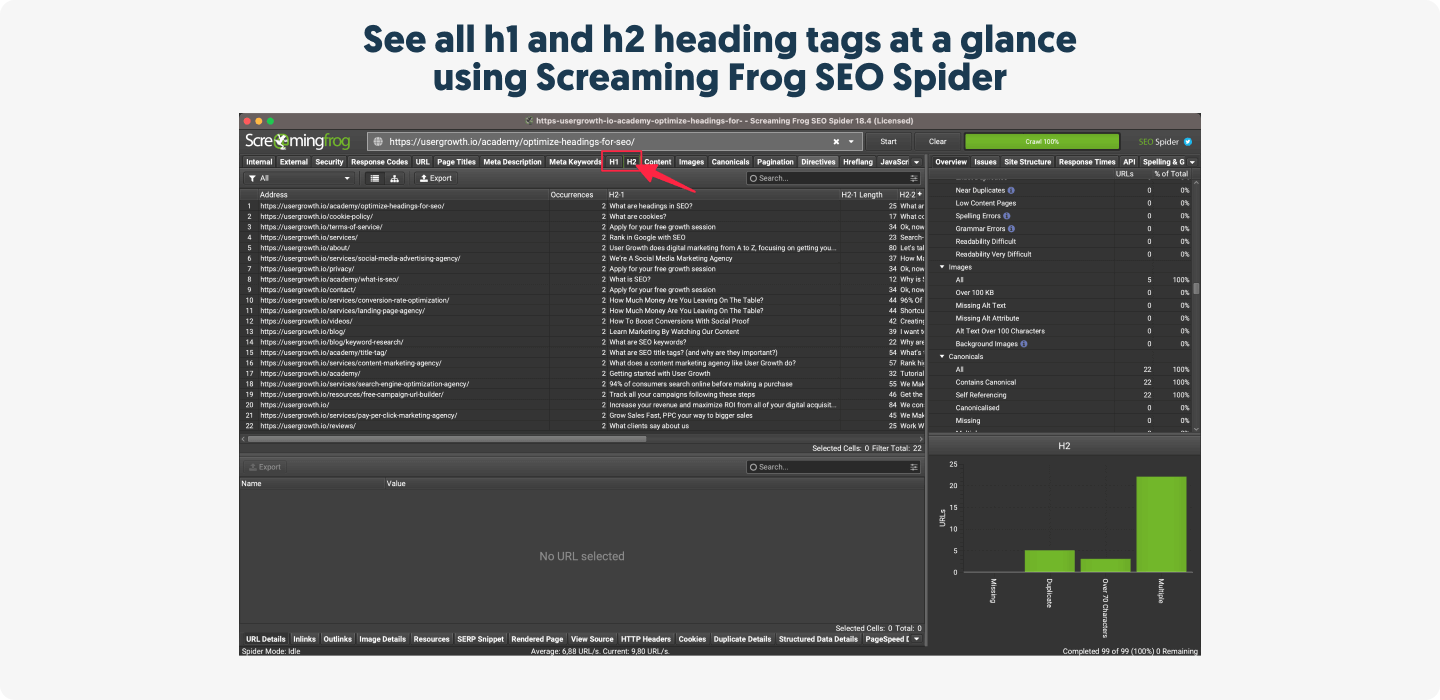The width and height of the screenshot is (1440, 700).
Task: Select Self Referencing in overview
Action: coord(1061,395)
